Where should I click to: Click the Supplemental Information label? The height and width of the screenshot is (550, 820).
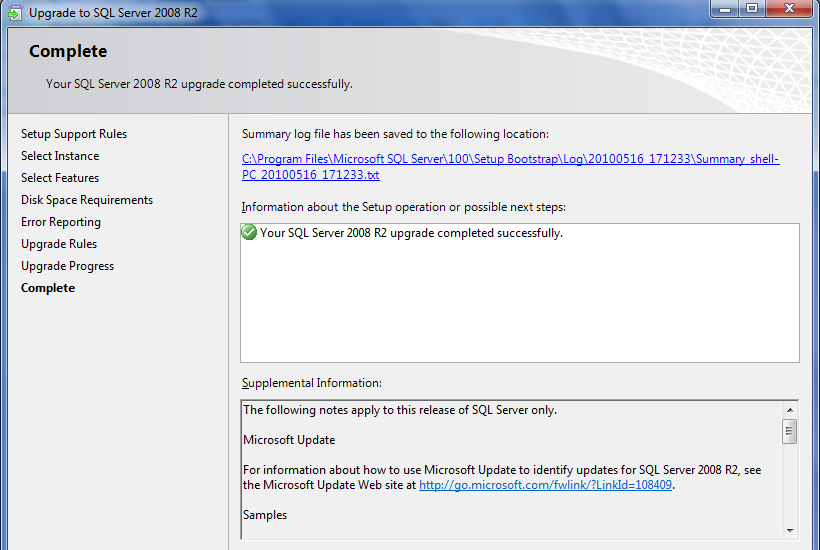312,383
